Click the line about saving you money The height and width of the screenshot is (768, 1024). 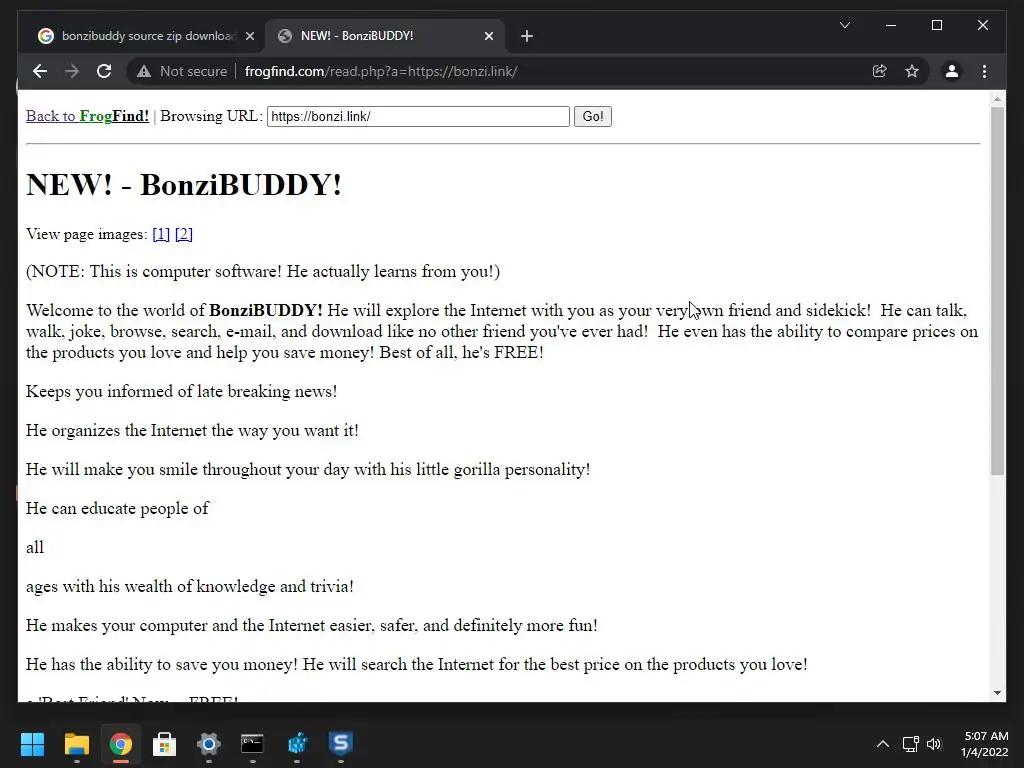click(417, 665)
